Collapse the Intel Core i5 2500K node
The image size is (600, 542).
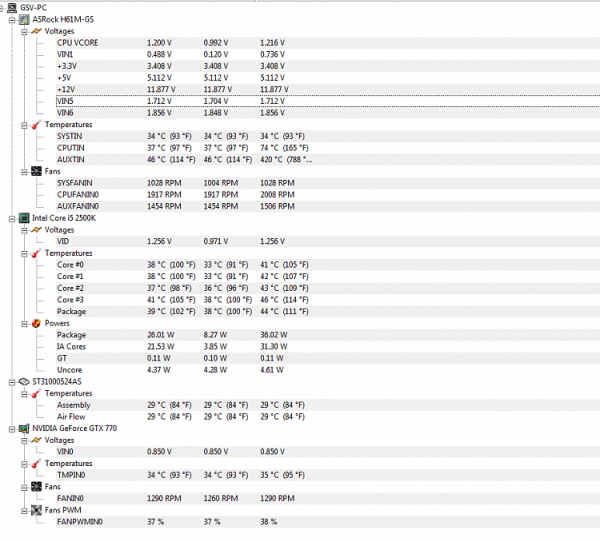point(12,218)
